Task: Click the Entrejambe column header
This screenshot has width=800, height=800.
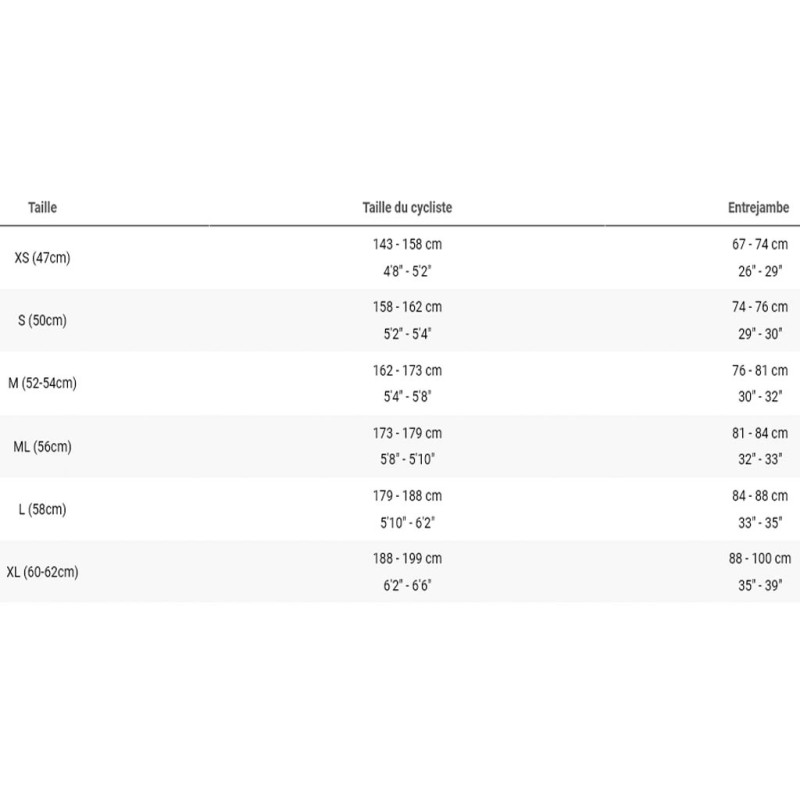Action: click(758, 208)
